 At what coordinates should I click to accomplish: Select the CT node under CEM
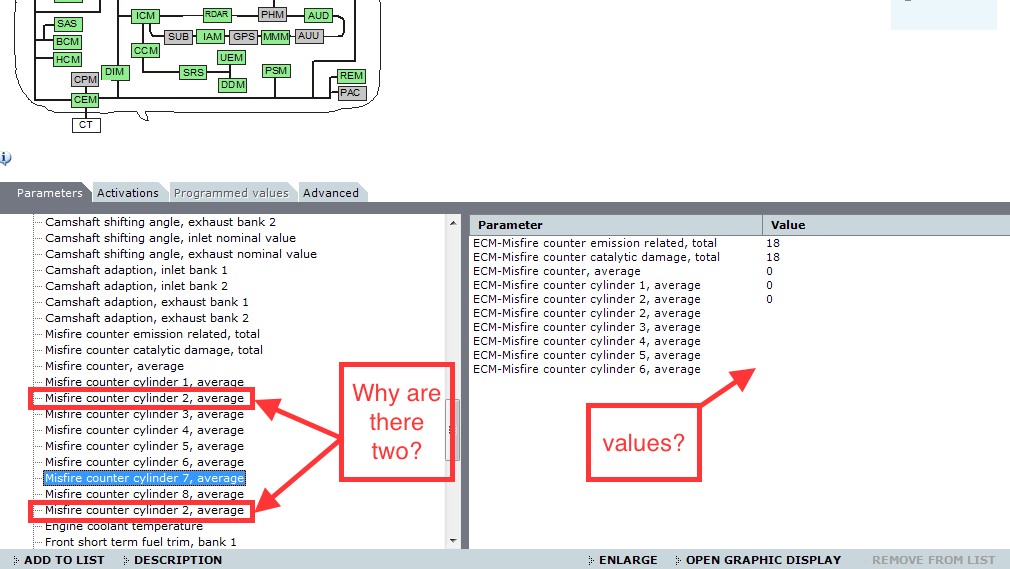coord(86,125)
